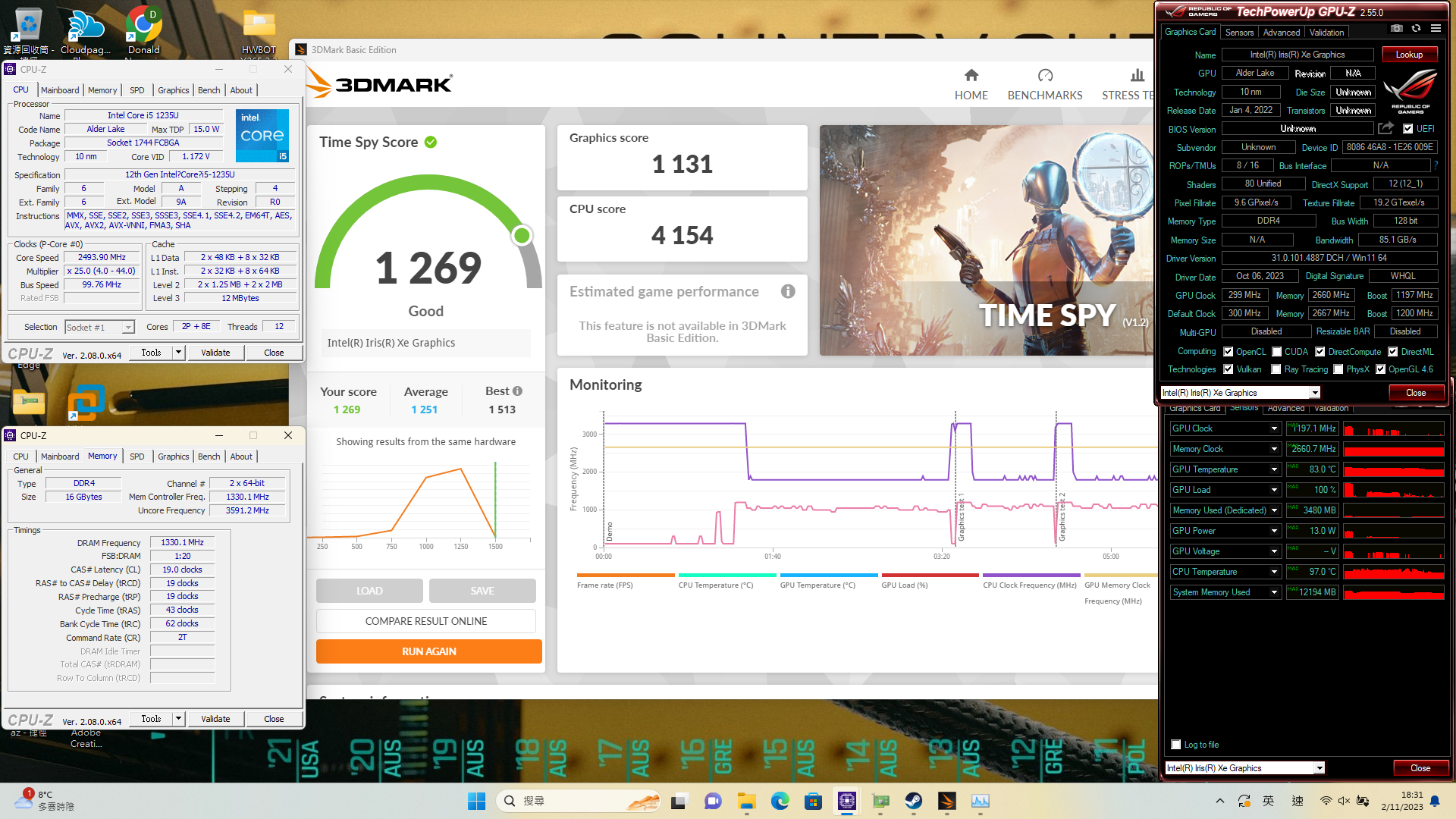The height and width of the screenshot is (819, 1456).
Task: Click the info icon next to Best score
Action: (517, 391)
